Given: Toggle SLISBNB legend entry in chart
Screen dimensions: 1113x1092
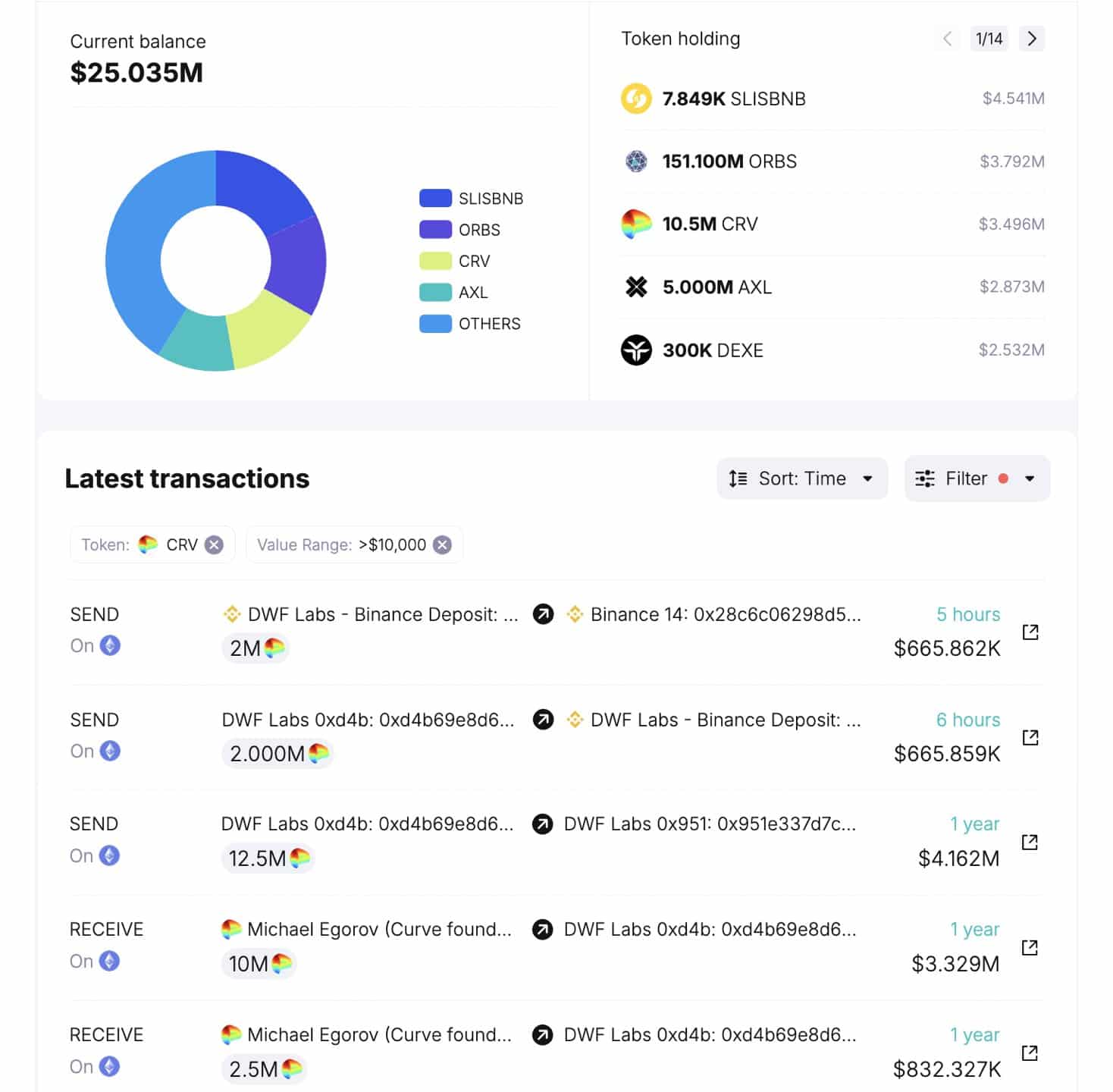Looking at the screenshot, I should [471, 199].
